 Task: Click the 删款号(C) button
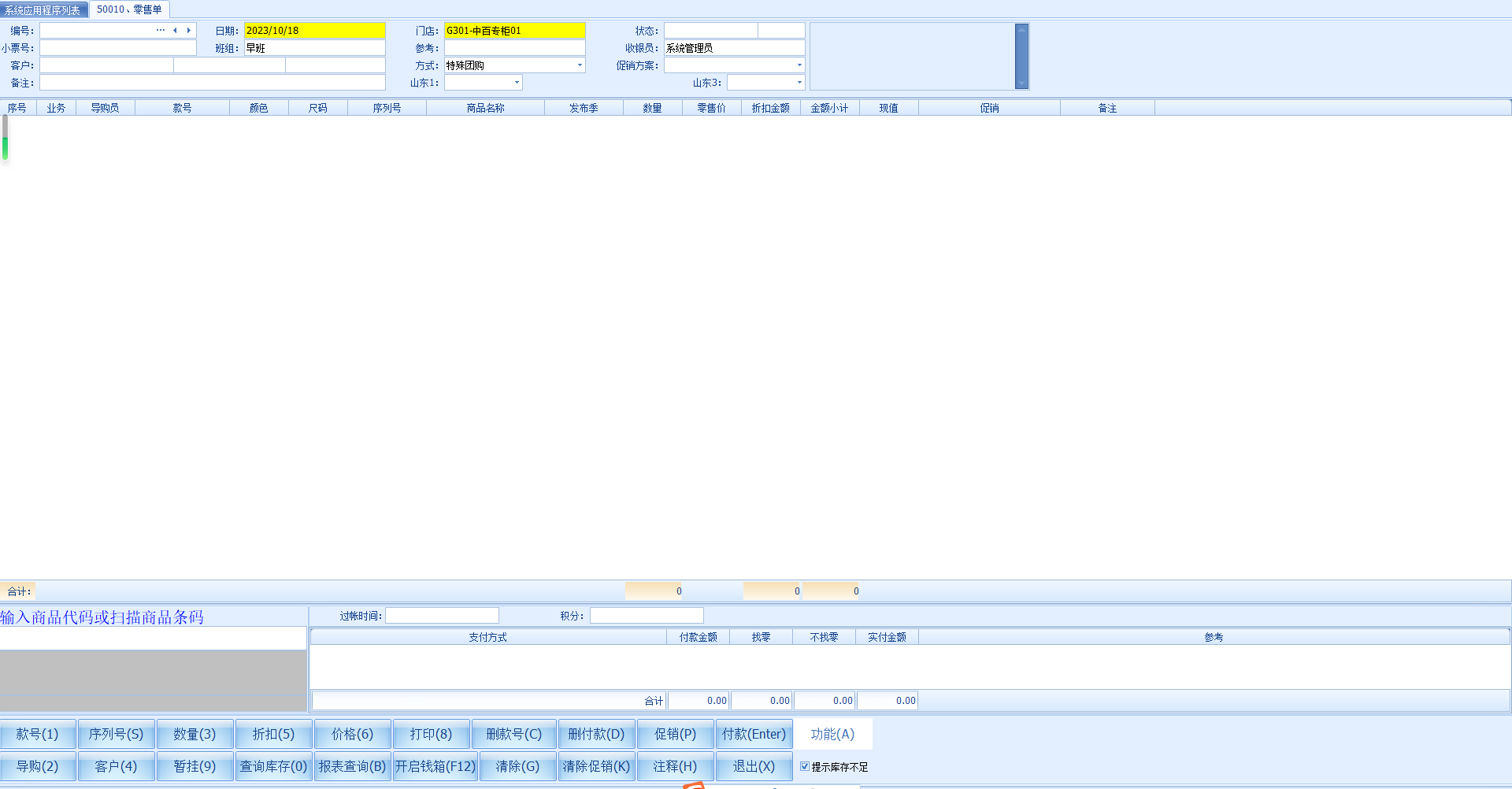pos(514,734)
